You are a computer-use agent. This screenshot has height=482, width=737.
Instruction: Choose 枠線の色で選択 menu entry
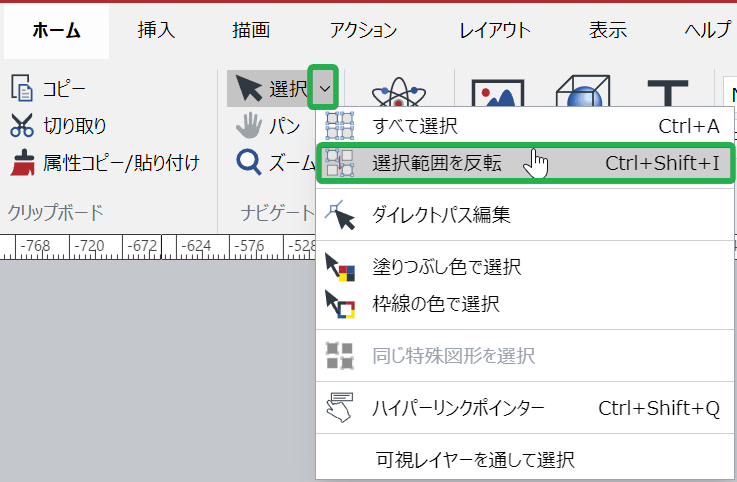click(525, 304)
